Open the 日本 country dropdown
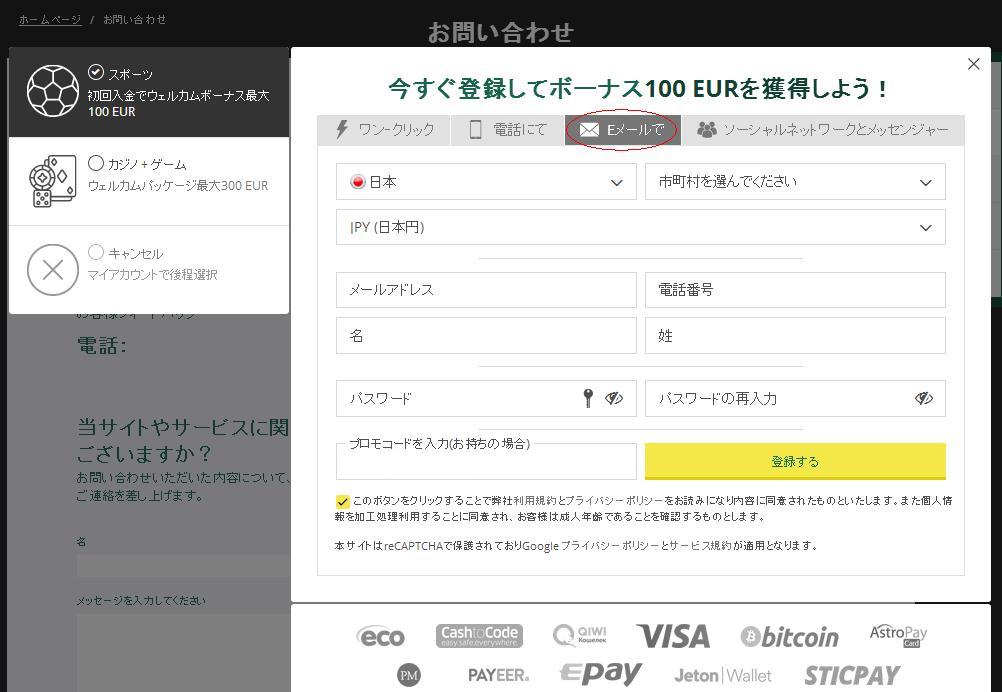Image resolution: width=1002 pixels, height=692 pixels. (x=486, y=182)
